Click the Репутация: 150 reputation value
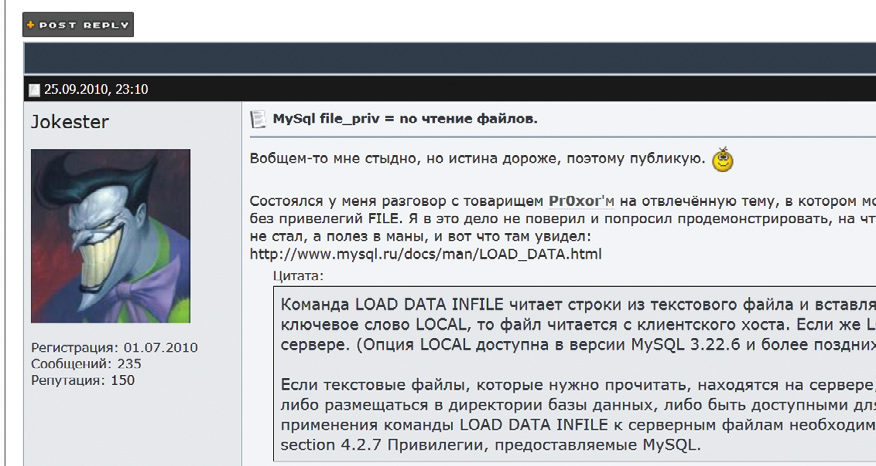Viewport: 876px width, 466px height. point(83,380)
